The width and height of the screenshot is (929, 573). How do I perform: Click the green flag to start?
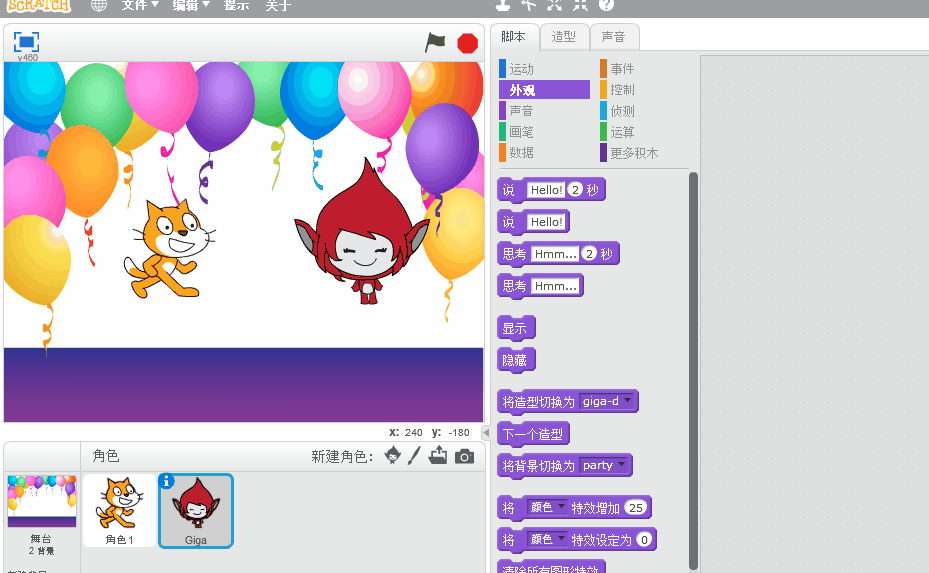coord(435,43)
